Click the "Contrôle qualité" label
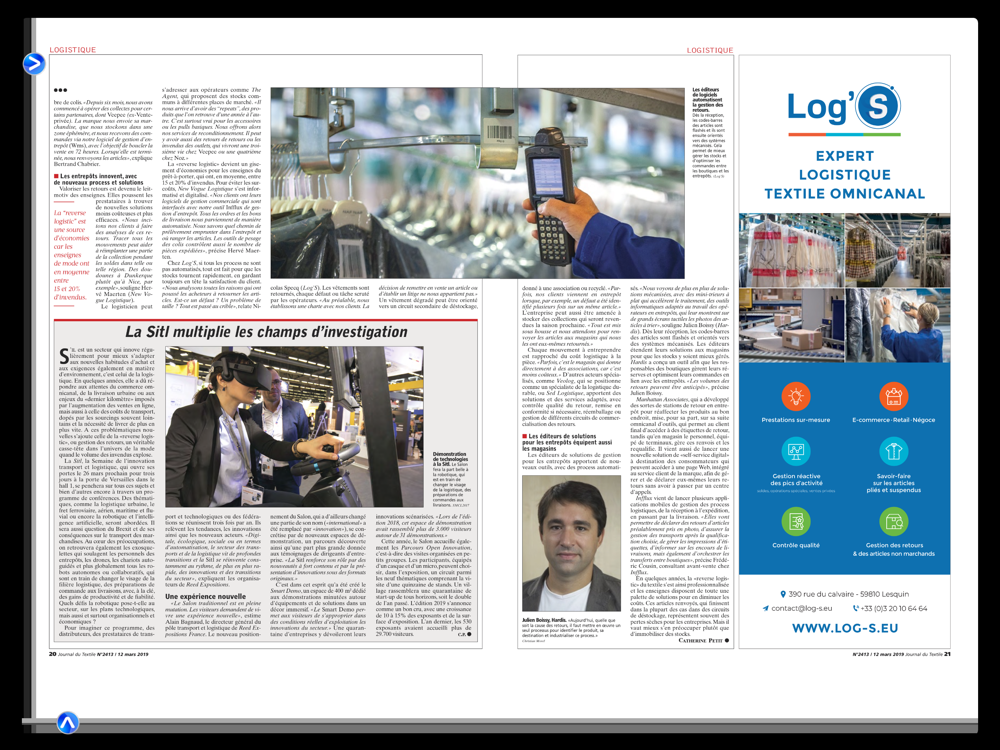Screen dimensions: 1000x750 (x=796, y=545)
